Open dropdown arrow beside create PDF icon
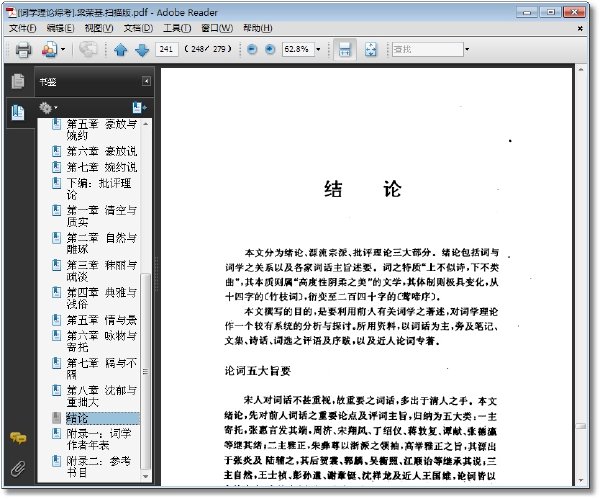 63,49
